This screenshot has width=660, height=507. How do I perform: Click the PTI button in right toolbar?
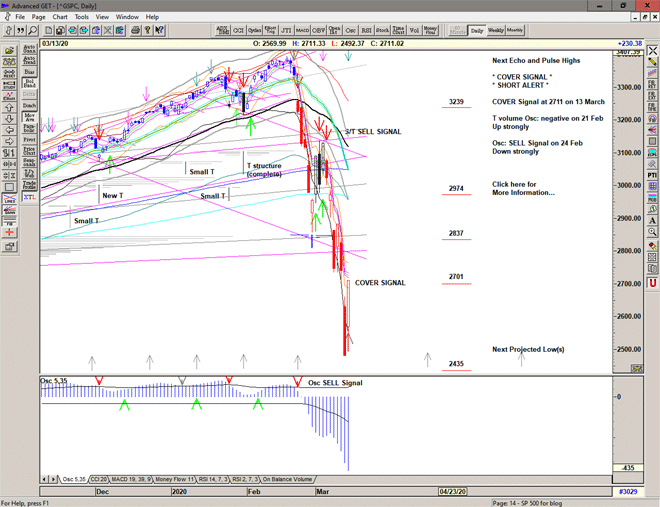[652, 176]
